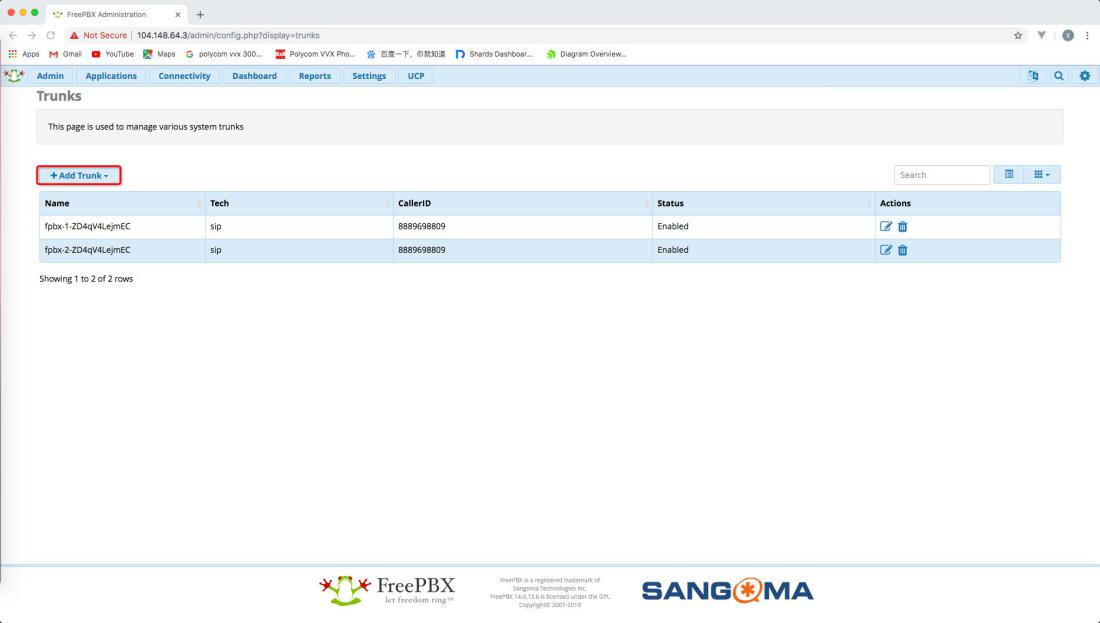Click into the trunk table Search field
The width and height of the screenshot is (1100, 623).
coord(941,175)
